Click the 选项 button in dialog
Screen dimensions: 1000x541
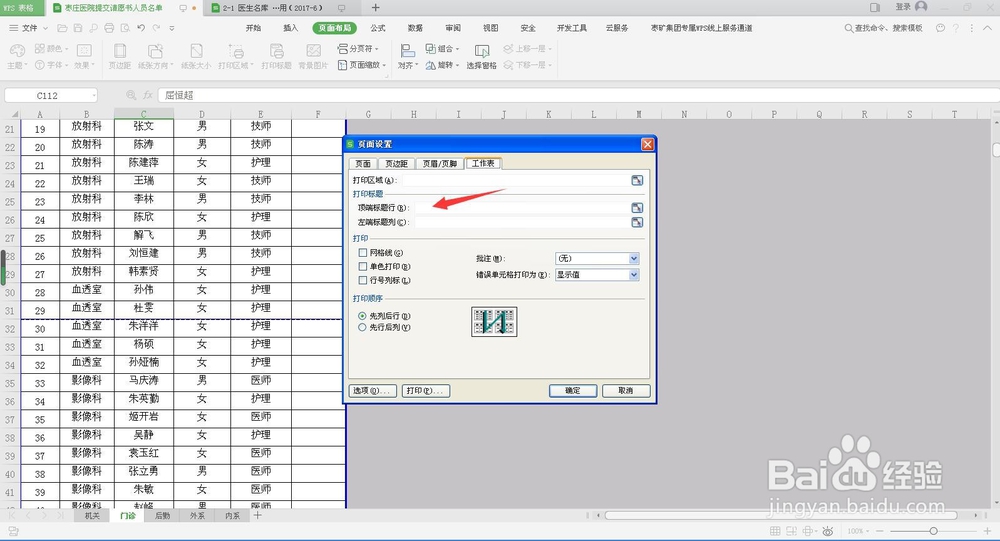tap(373, 390)
